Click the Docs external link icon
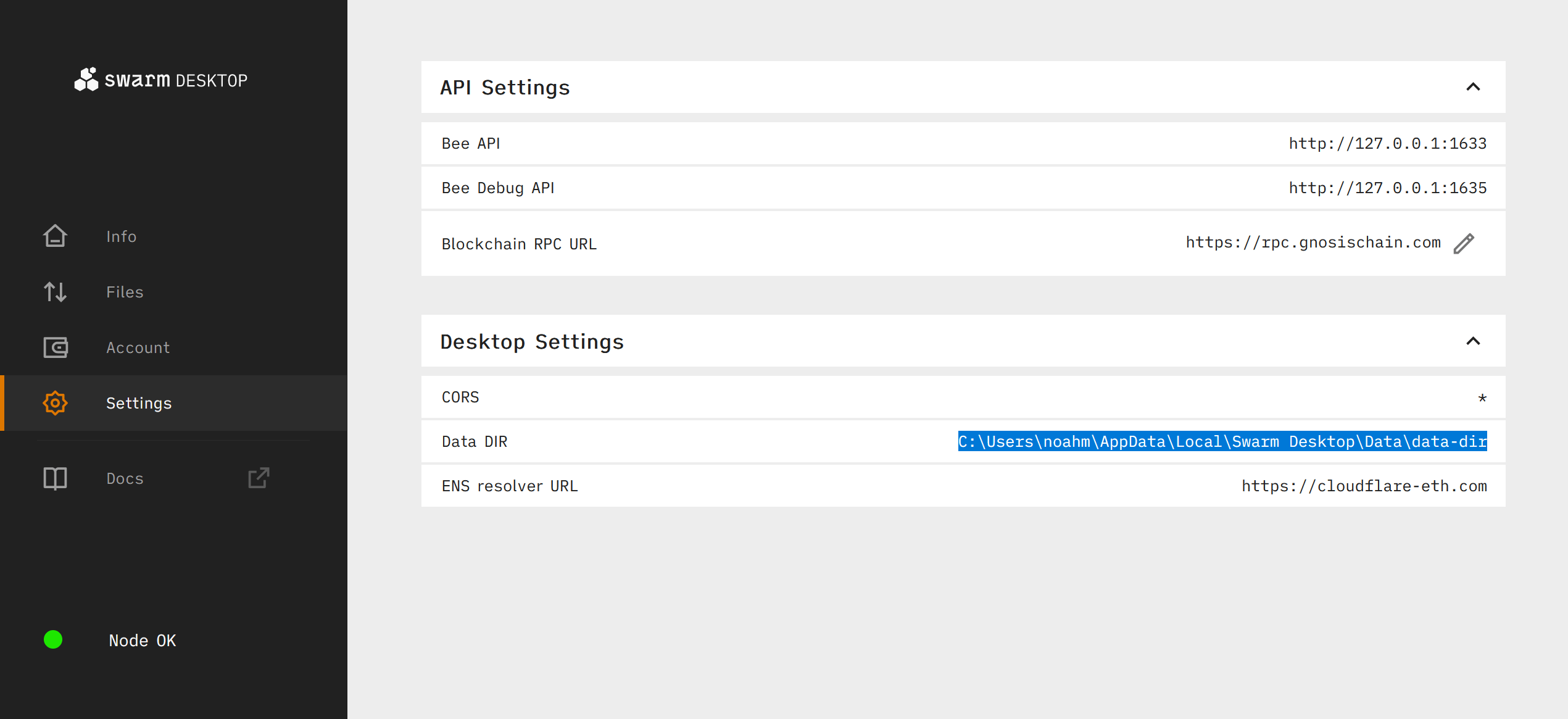1568x719 pixels. pyautogui.click(x=259, y=478)
